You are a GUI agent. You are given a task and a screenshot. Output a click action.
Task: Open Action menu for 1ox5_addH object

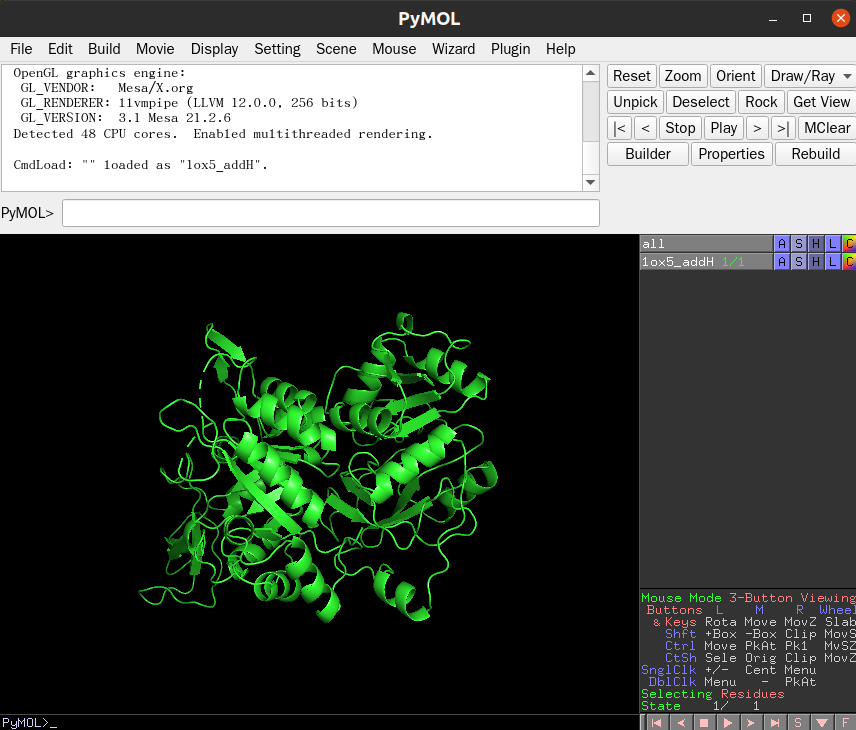click(782, 262)
